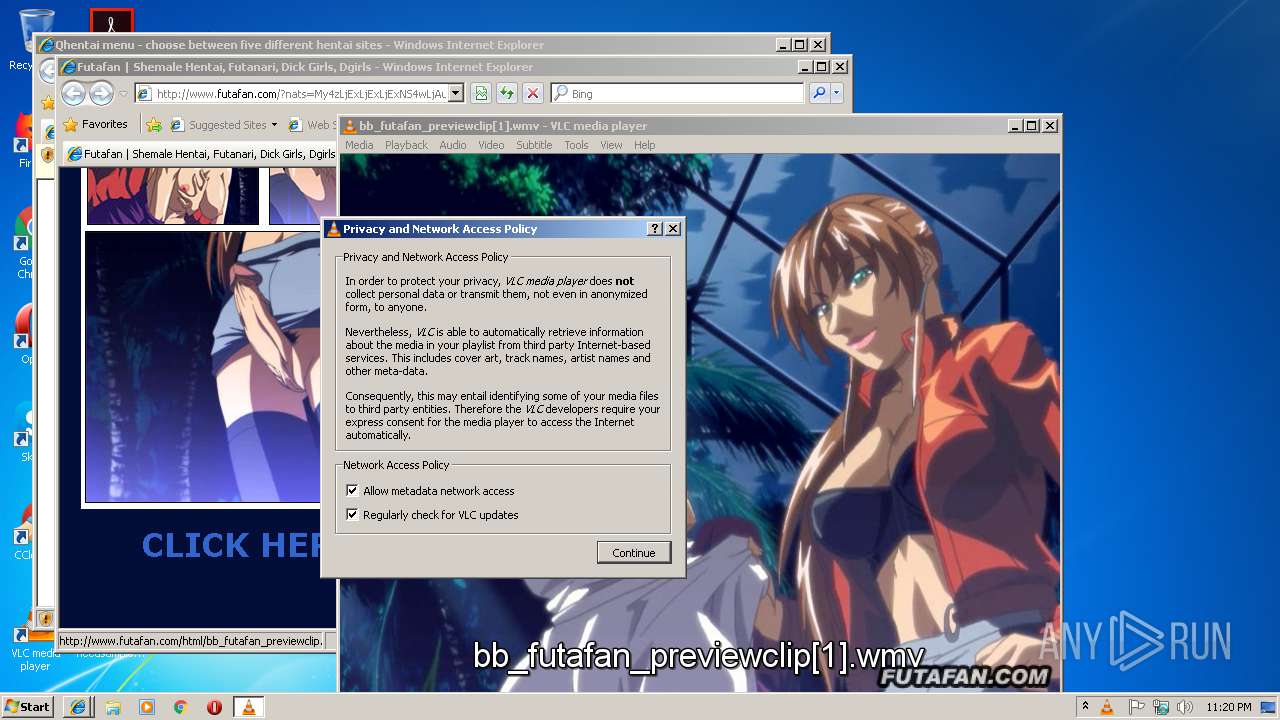Select the Futafan tab in IE

[x=200, y=154]
